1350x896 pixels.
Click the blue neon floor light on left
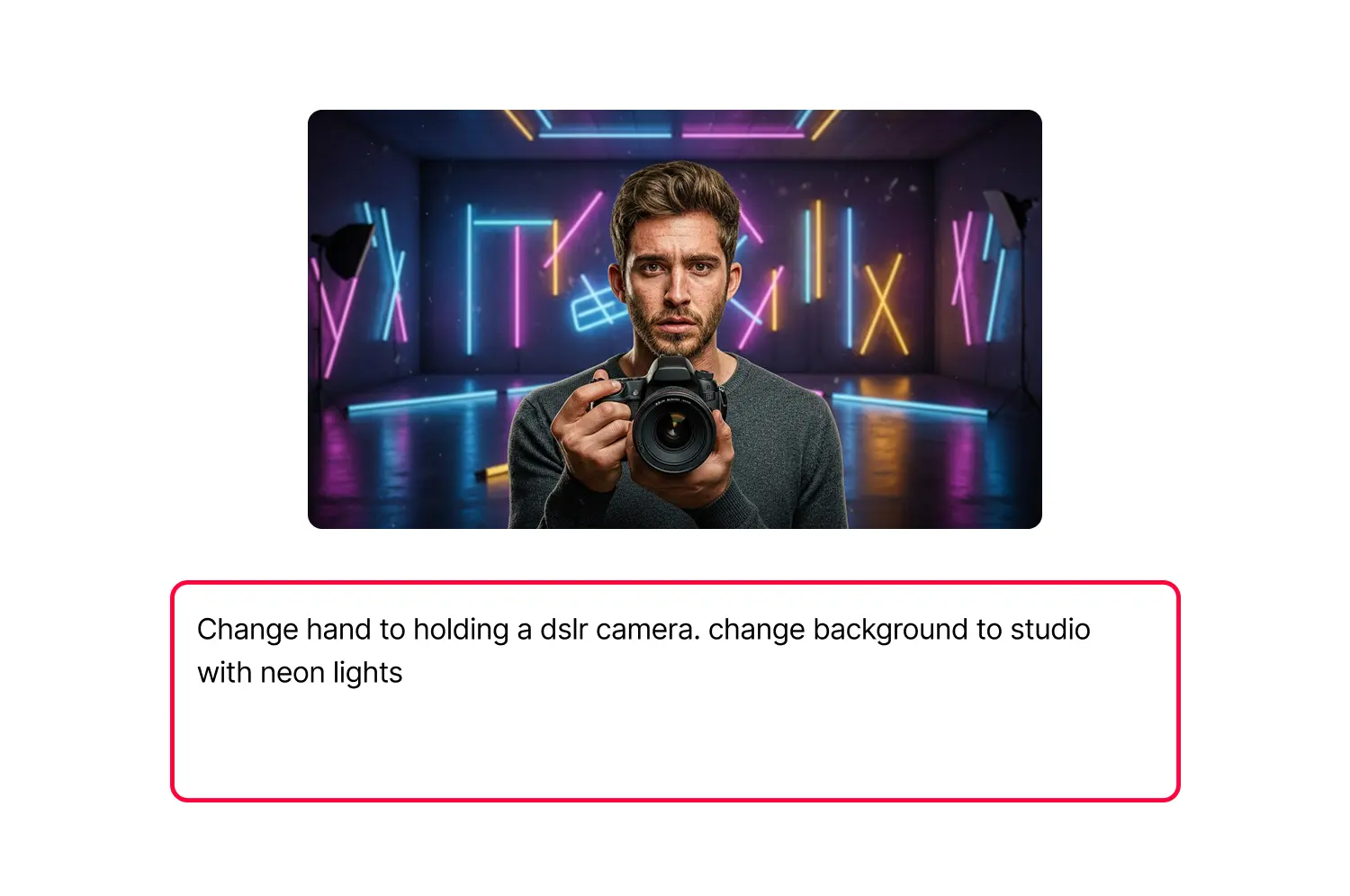coord(423,402)
